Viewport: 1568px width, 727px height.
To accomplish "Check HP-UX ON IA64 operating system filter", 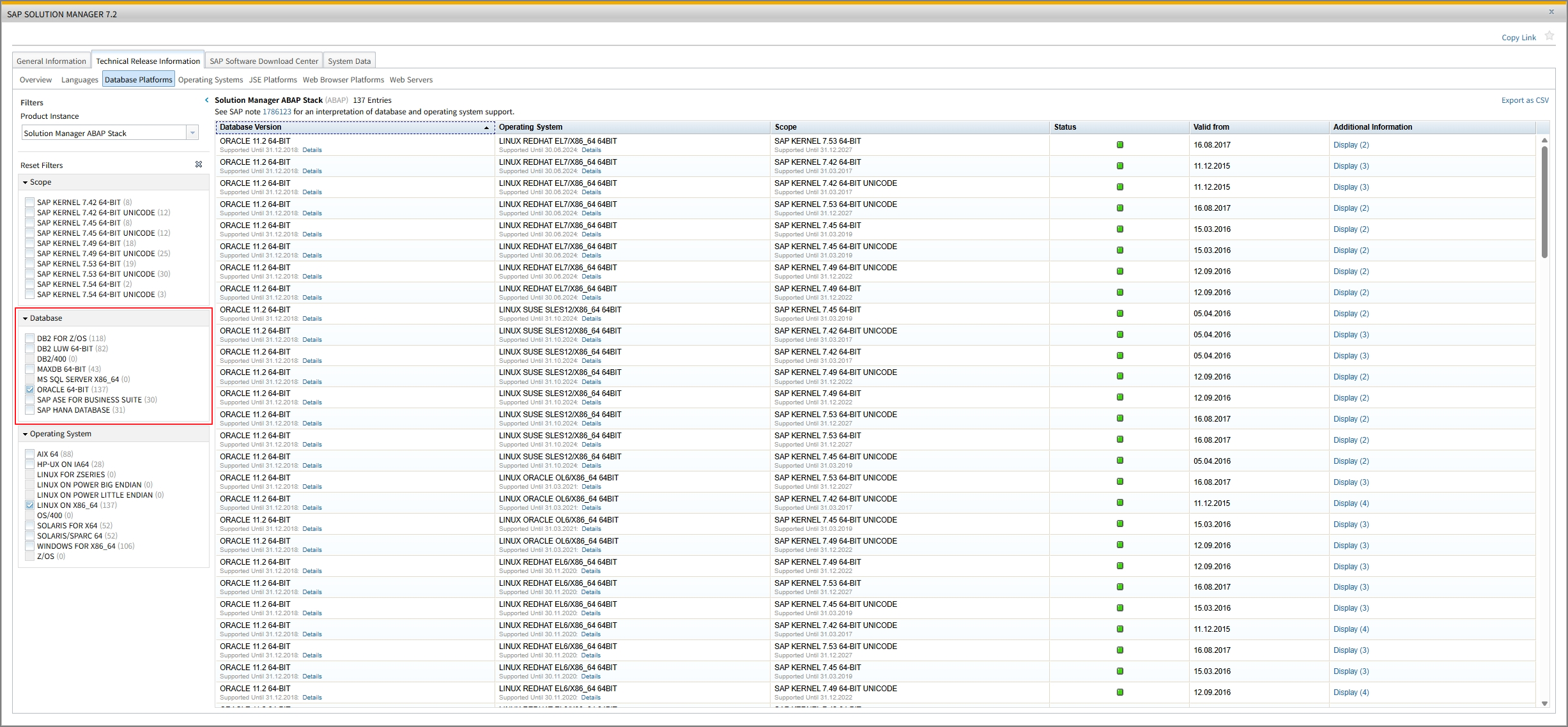I will click(29, 464).
